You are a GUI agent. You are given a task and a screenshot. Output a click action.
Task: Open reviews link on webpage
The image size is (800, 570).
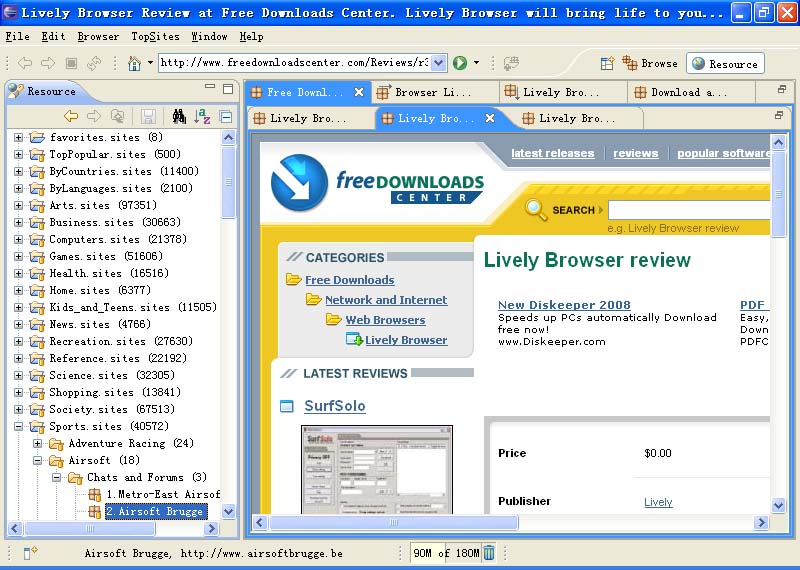click(x=636, y=153)
